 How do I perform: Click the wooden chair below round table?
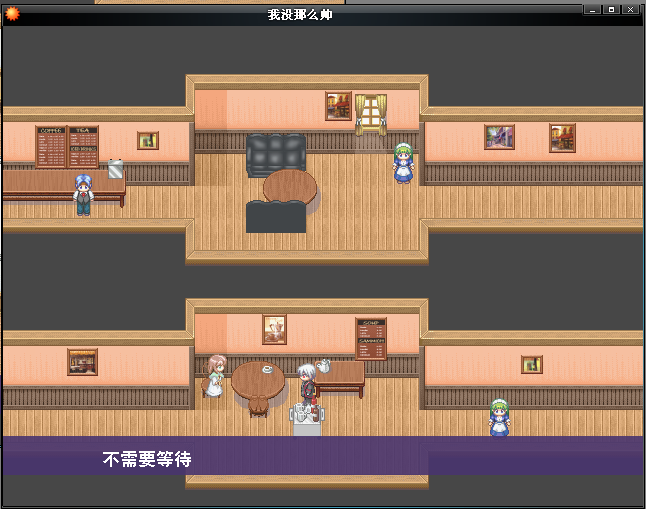click(258, 406)
